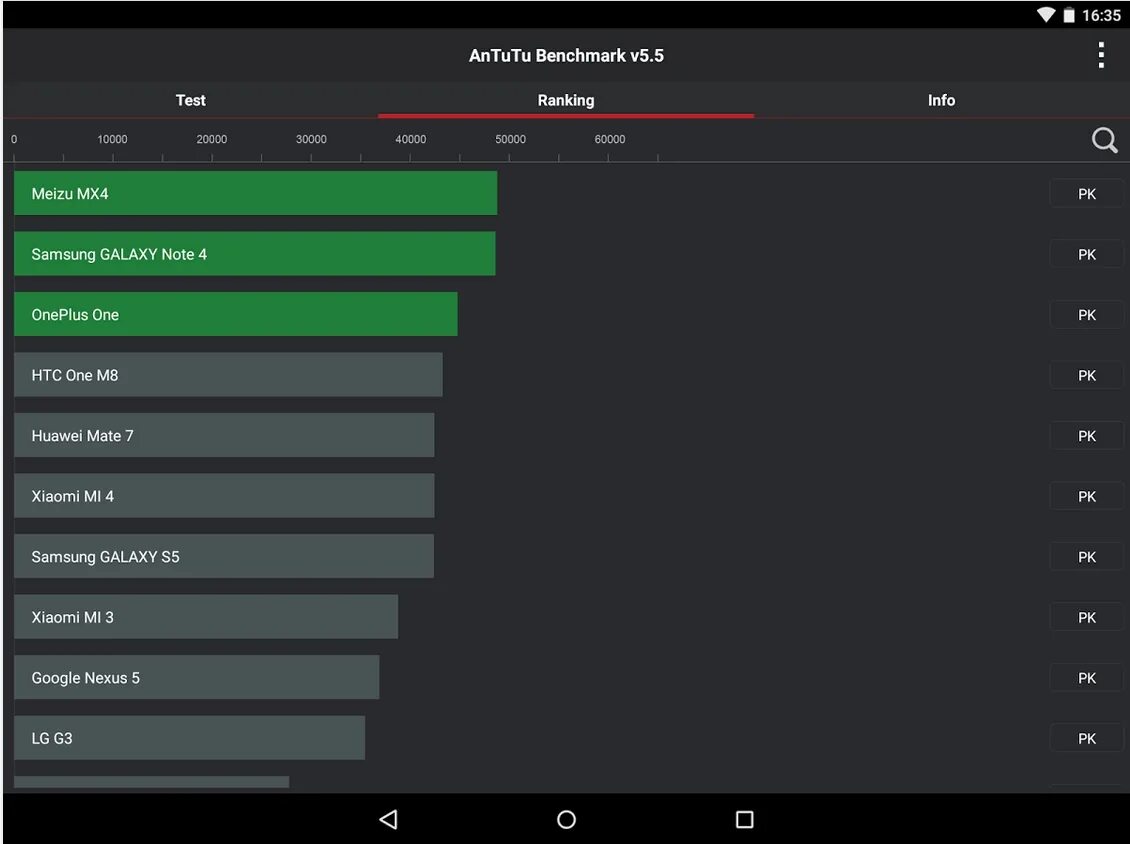Screen dimensions: 1130x844
Task: Select the Samsung GALAXY S5 bar
Action: point(223,556)
